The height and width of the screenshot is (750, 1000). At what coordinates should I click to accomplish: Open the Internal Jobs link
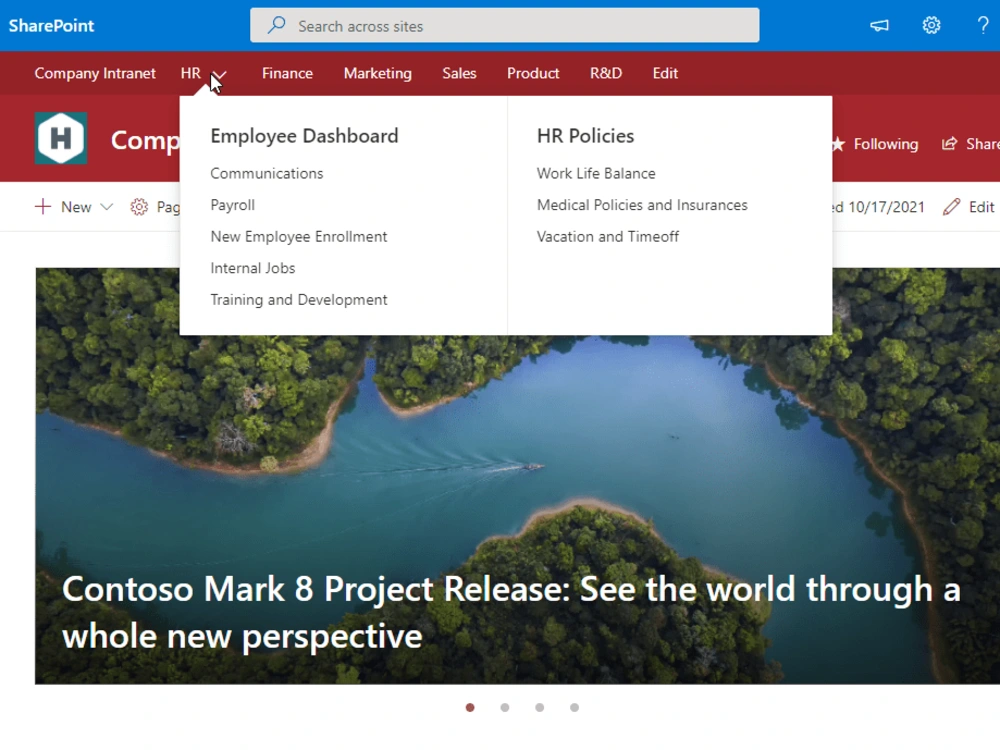click(x=253, y=268)
